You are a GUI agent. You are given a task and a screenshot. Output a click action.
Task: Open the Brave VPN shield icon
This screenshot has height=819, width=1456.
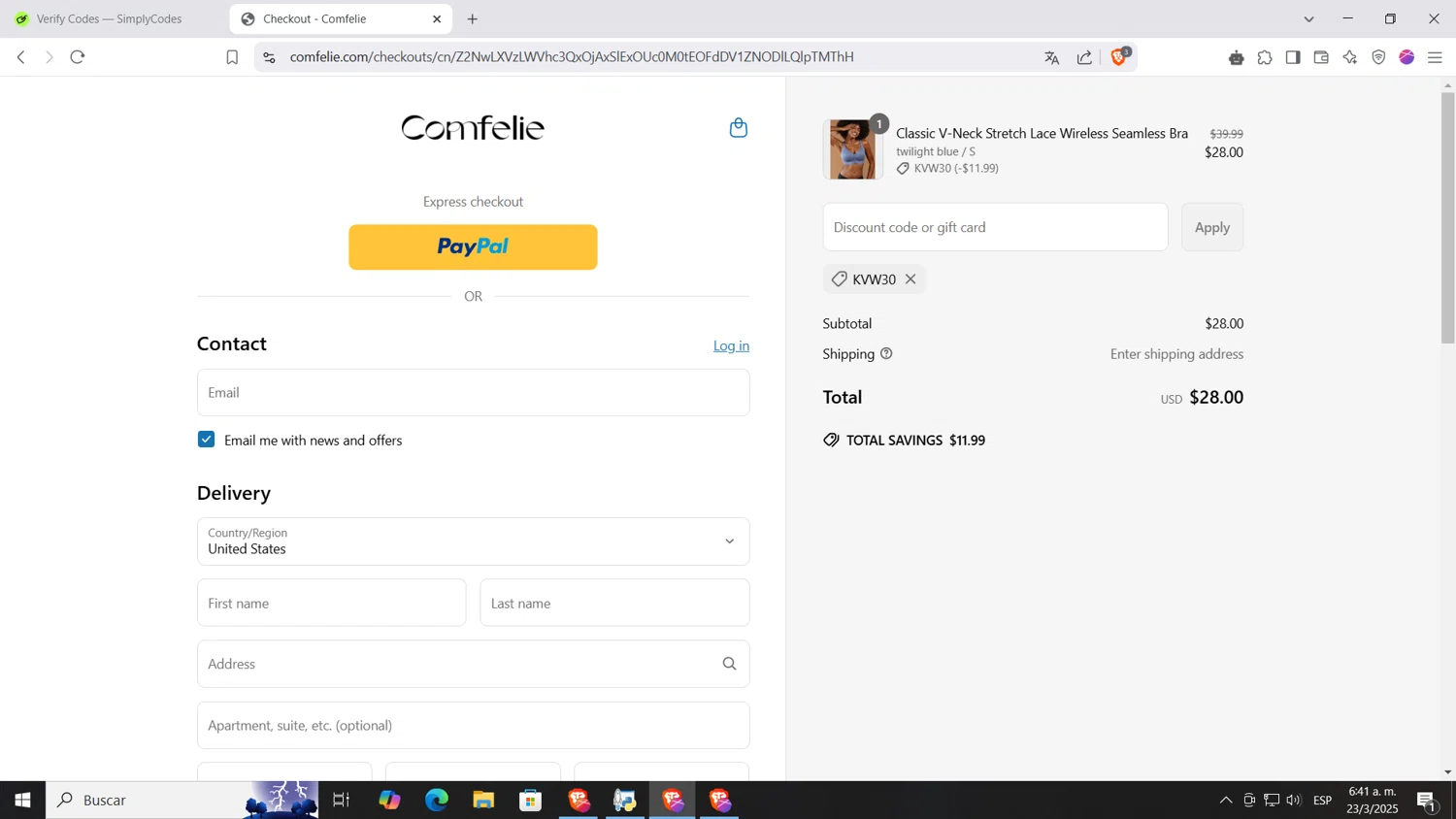coord(1378,57)
